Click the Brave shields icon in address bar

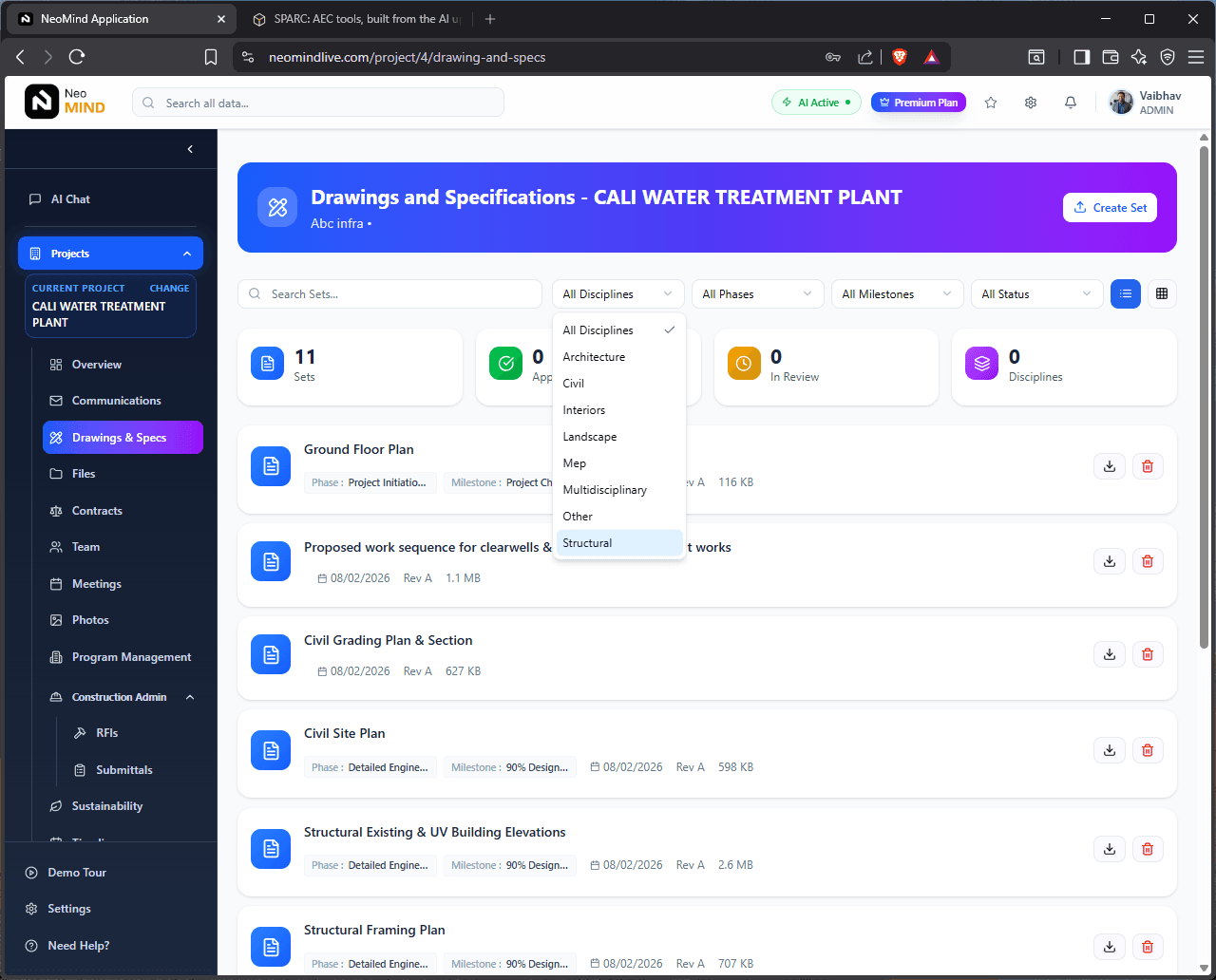(x=900, y=57)
